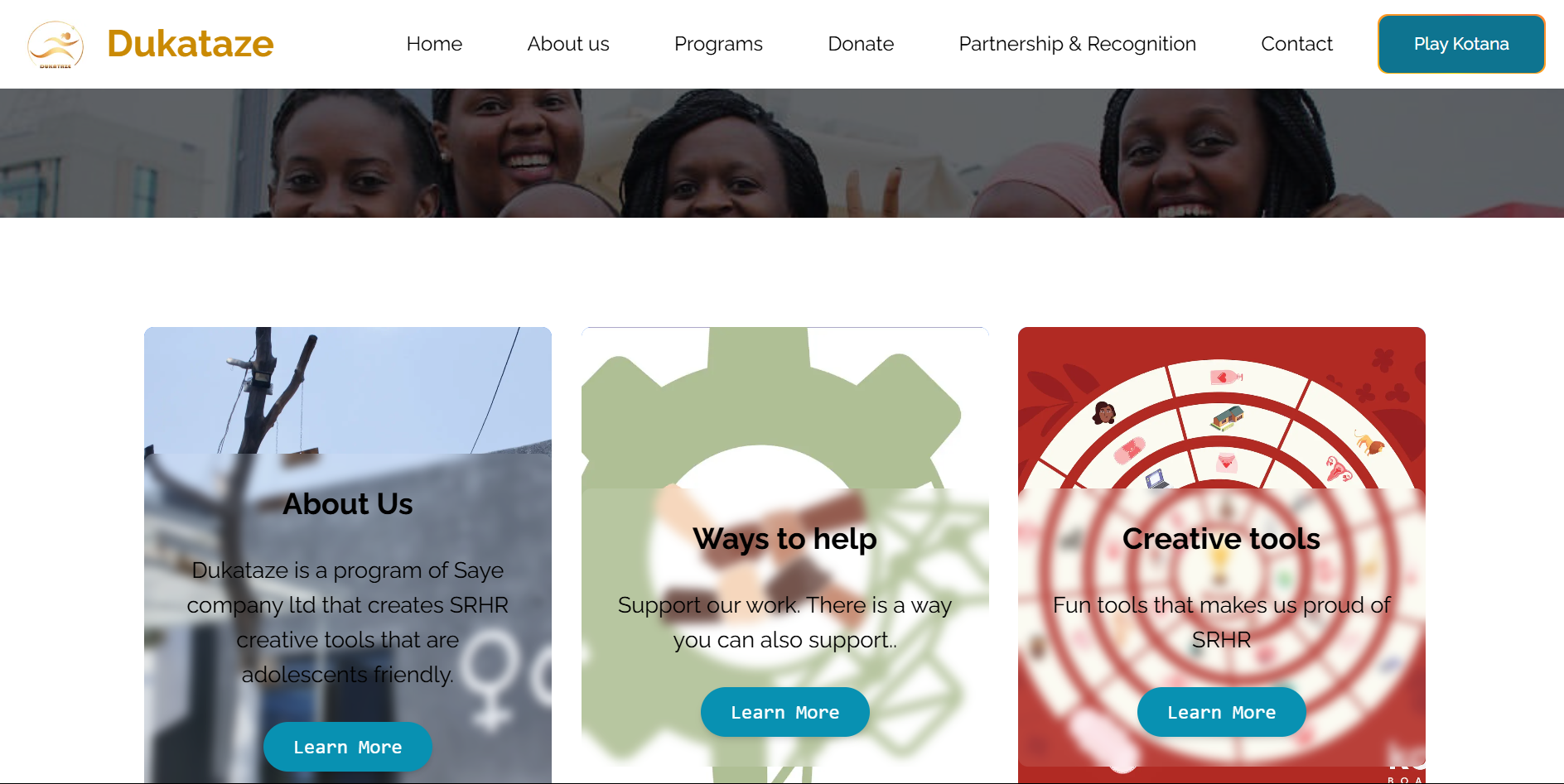This screenshot has width=1564, height=784.
Task: Open the Programs navigation link
Action: 718,44
